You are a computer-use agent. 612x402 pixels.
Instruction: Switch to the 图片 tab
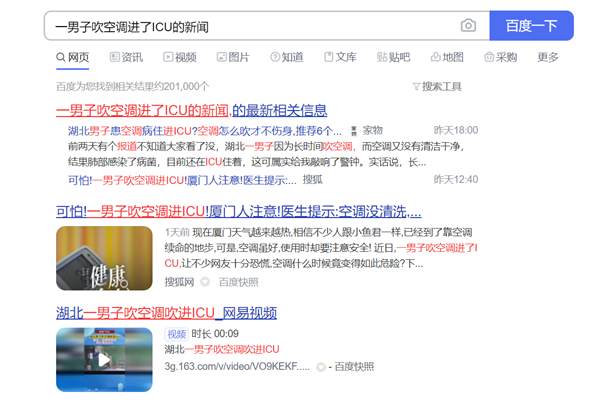[233, 57]
